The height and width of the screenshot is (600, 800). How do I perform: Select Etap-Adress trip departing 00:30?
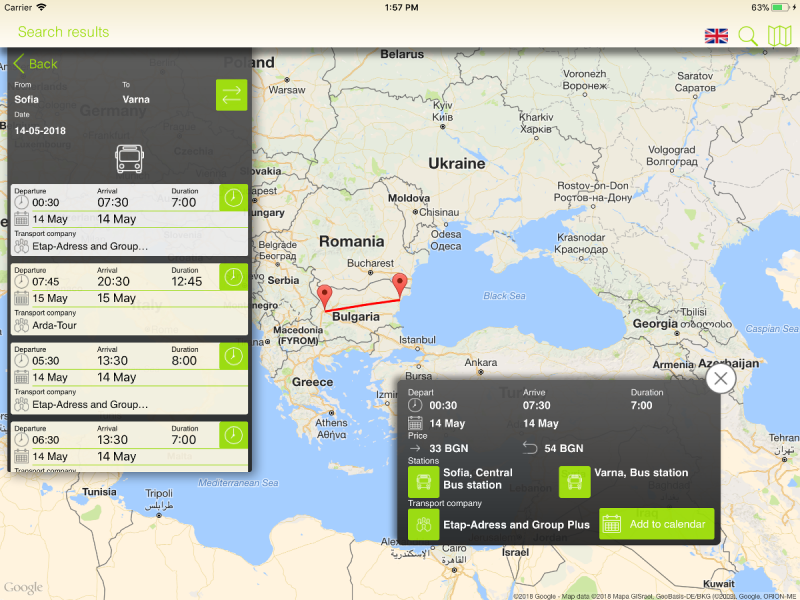[129, 220]
